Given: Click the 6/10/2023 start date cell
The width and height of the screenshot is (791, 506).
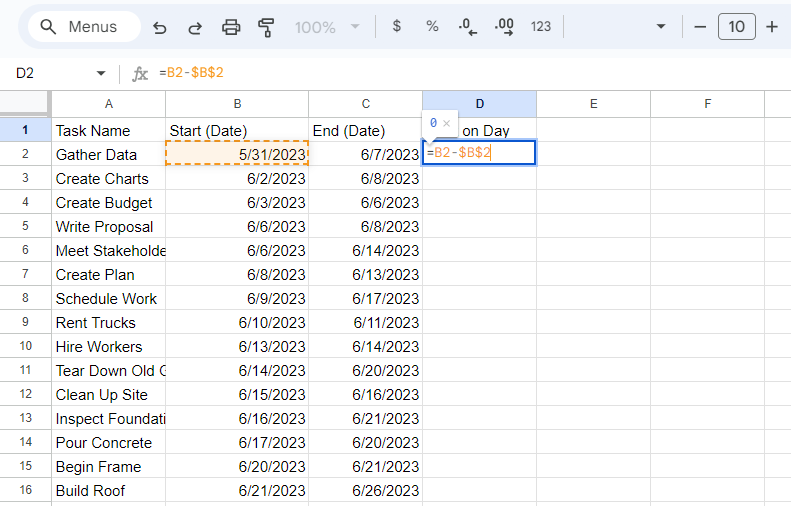Looking at the screenshot, I should coord(237,322).
